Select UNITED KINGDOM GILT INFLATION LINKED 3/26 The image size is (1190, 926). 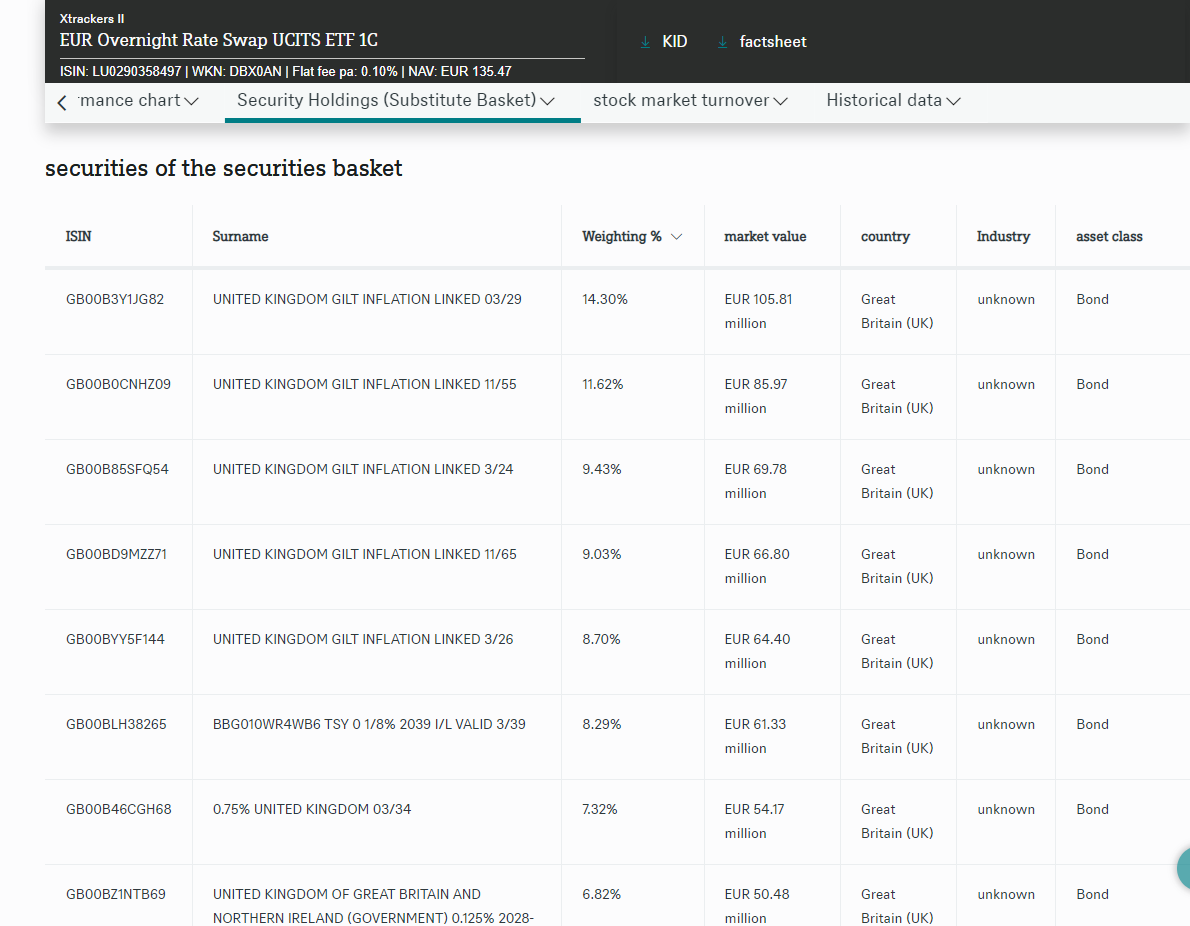[363, 639]
